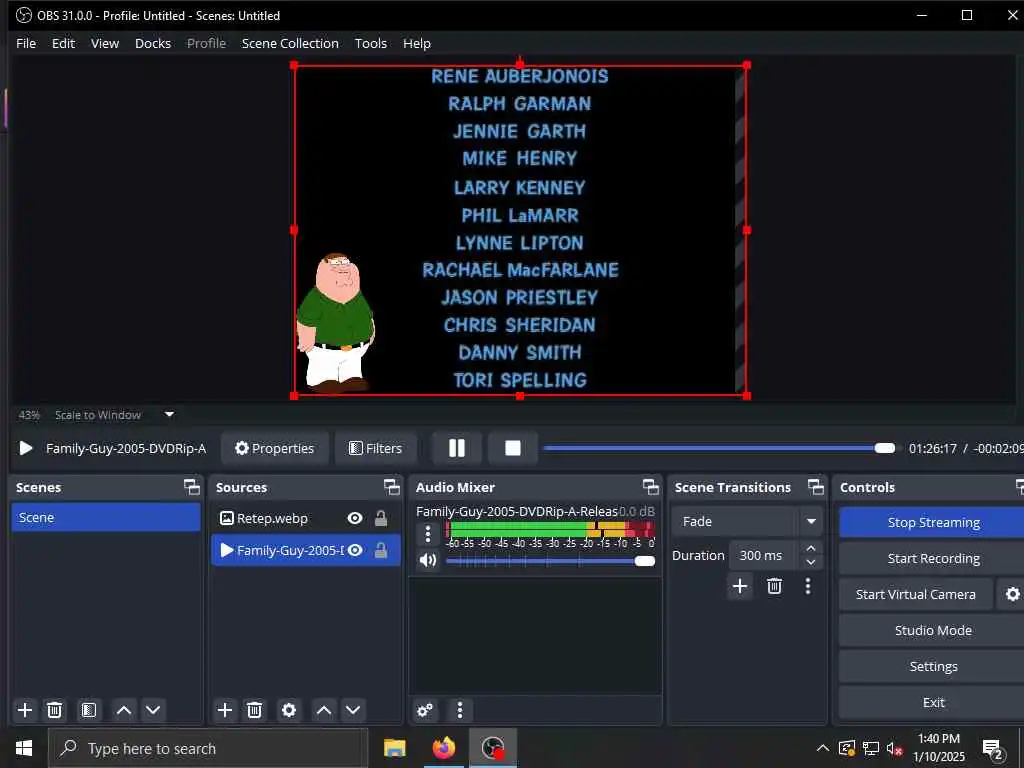Viewport: 1024px width, 768px height.
Task: Select the Scene item in Scenes list
Action: point(106,517)
